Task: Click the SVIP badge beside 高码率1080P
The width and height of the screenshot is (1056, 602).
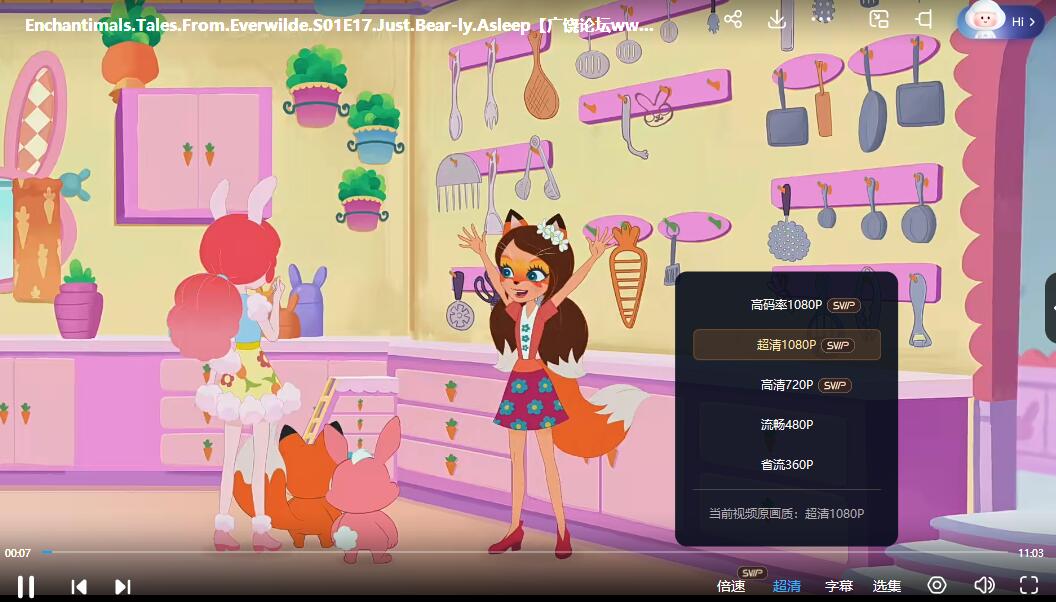Action: click(843, 305)
